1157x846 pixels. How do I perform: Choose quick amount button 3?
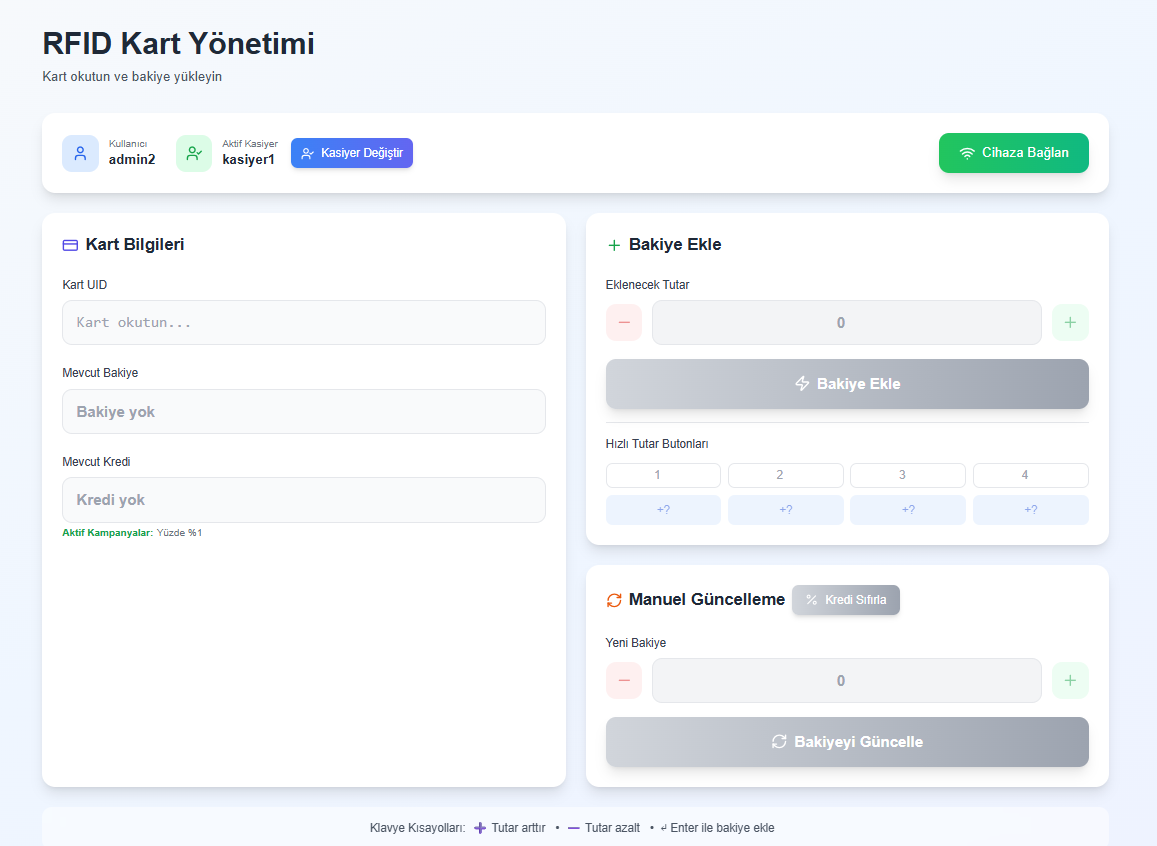pyautogui.click(x=907, y=475)
